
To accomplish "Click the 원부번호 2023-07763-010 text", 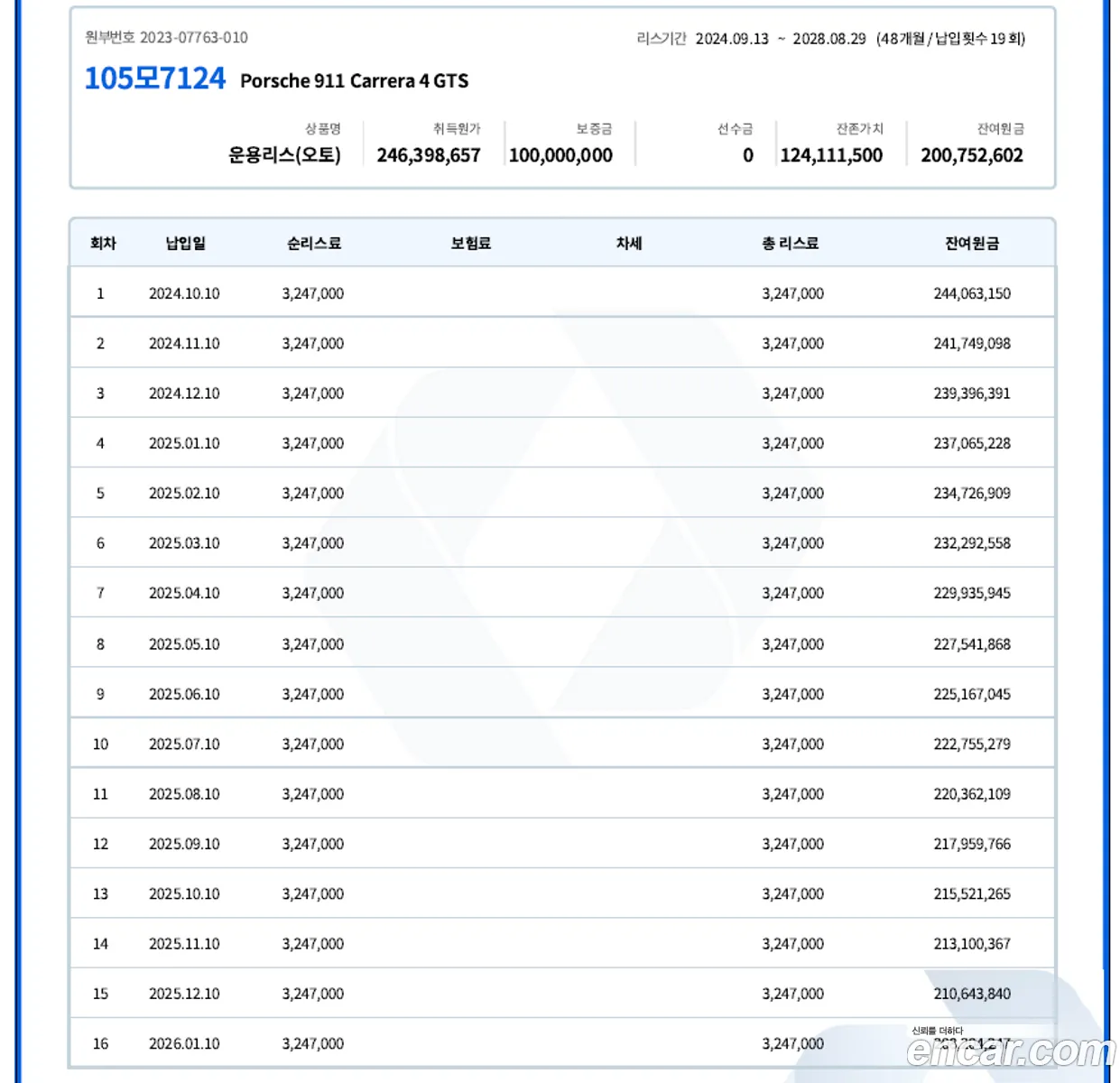I will [166, 38].
